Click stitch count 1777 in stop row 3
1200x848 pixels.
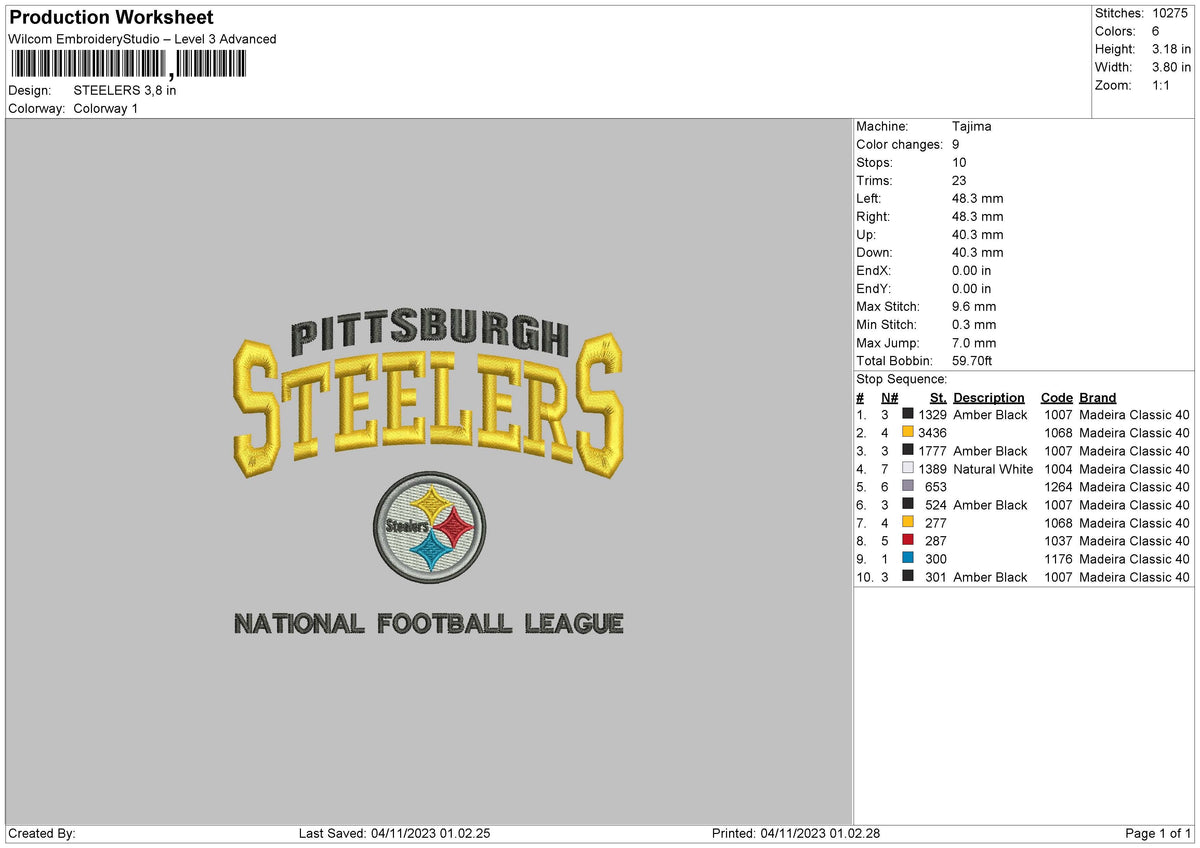click(x=932, y=450)
